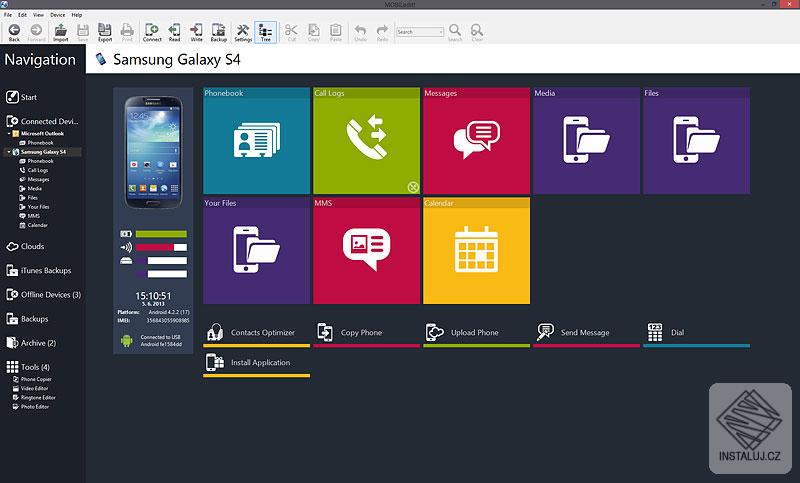
Task: Open the Dial action
Action: tap(696, 333)
